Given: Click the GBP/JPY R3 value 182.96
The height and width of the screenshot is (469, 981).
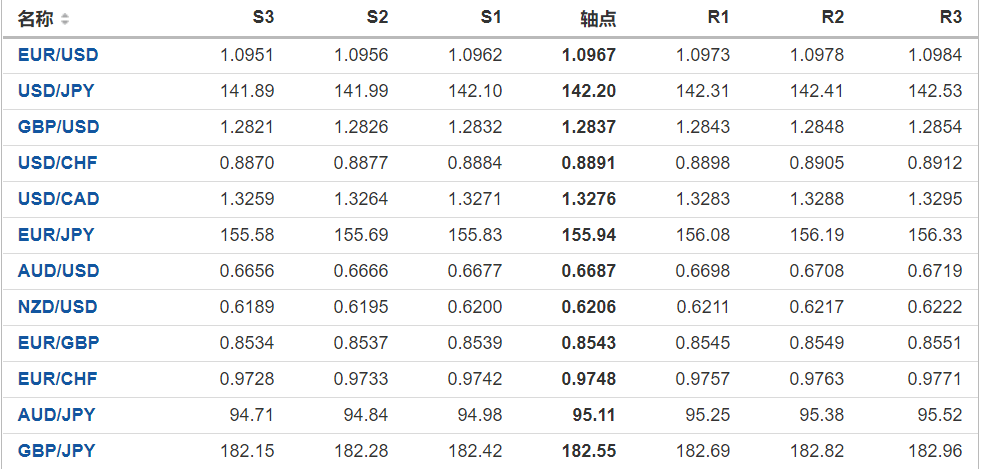Looking at the screenshot, I should (936, 451).
